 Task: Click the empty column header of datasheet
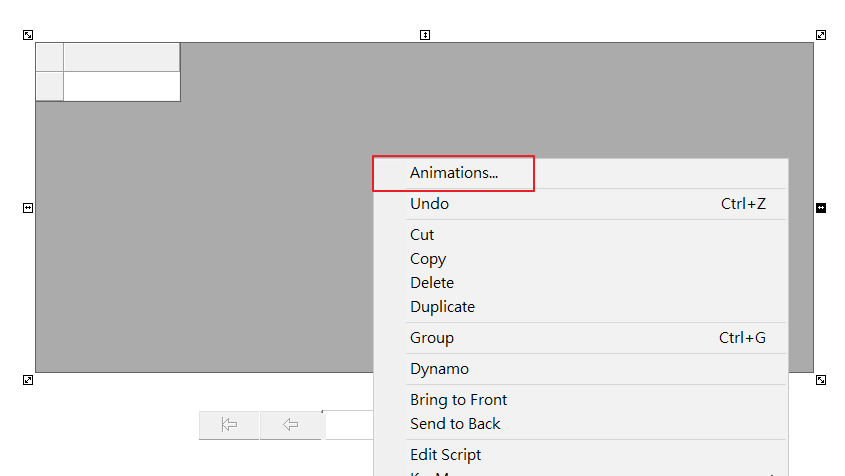click(122, 57)
